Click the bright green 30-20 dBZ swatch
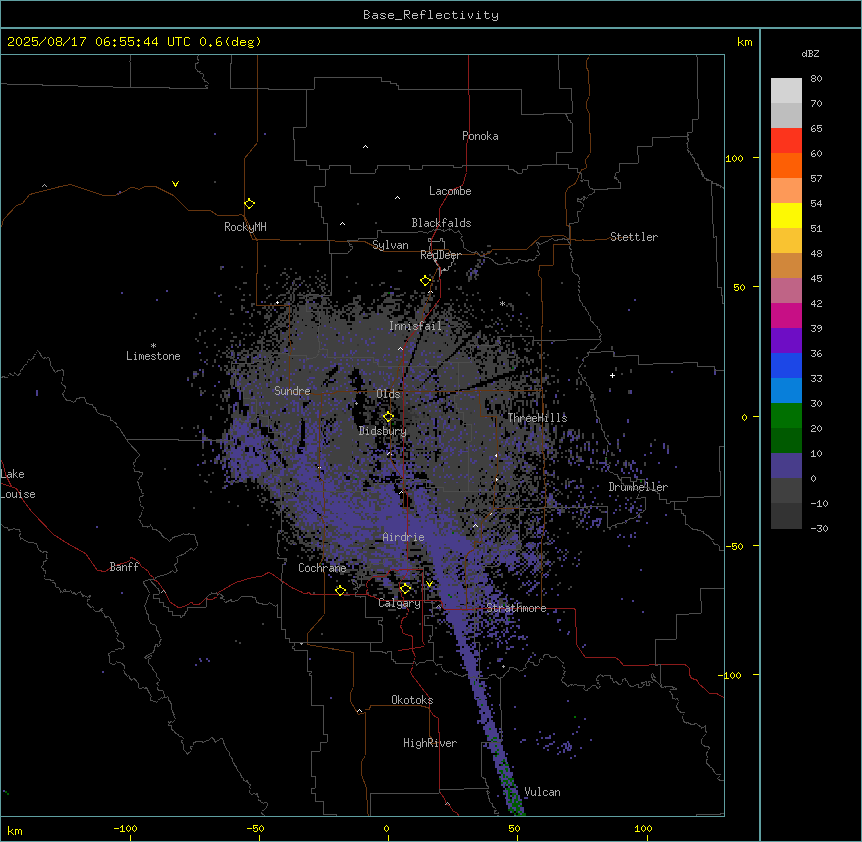The width and height of the screenshot is (862, 842). click(786, 416)
